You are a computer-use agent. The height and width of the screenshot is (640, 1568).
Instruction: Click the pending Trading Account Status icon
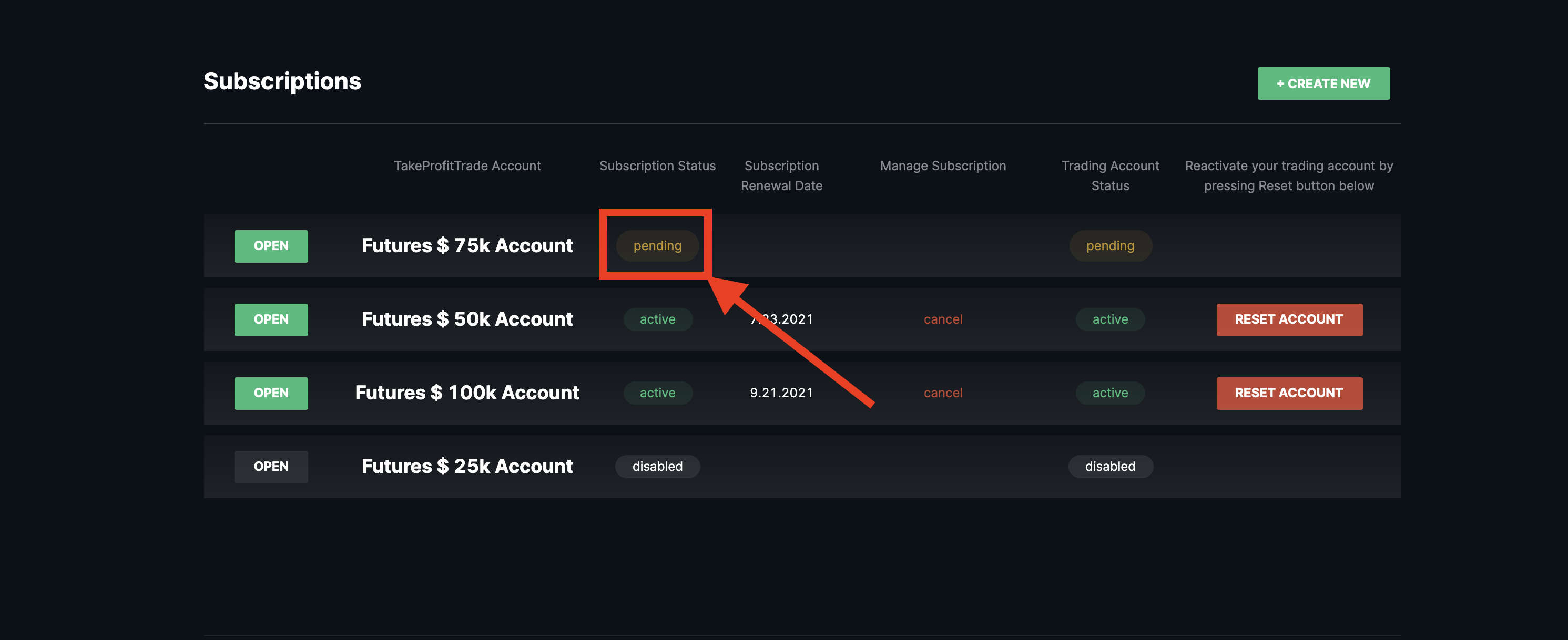click(1110, 245)
